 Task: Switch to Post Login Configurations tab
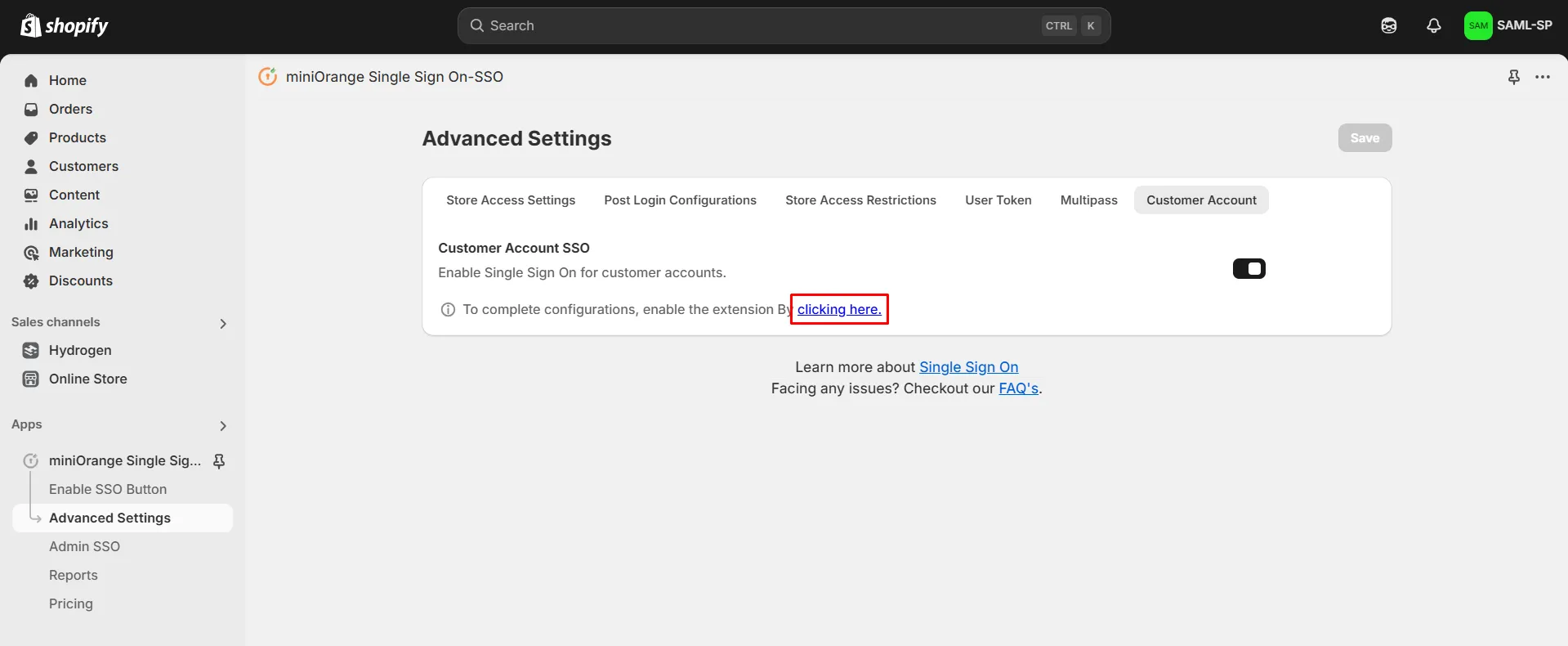pyautogui.click(x=680, y=200)
